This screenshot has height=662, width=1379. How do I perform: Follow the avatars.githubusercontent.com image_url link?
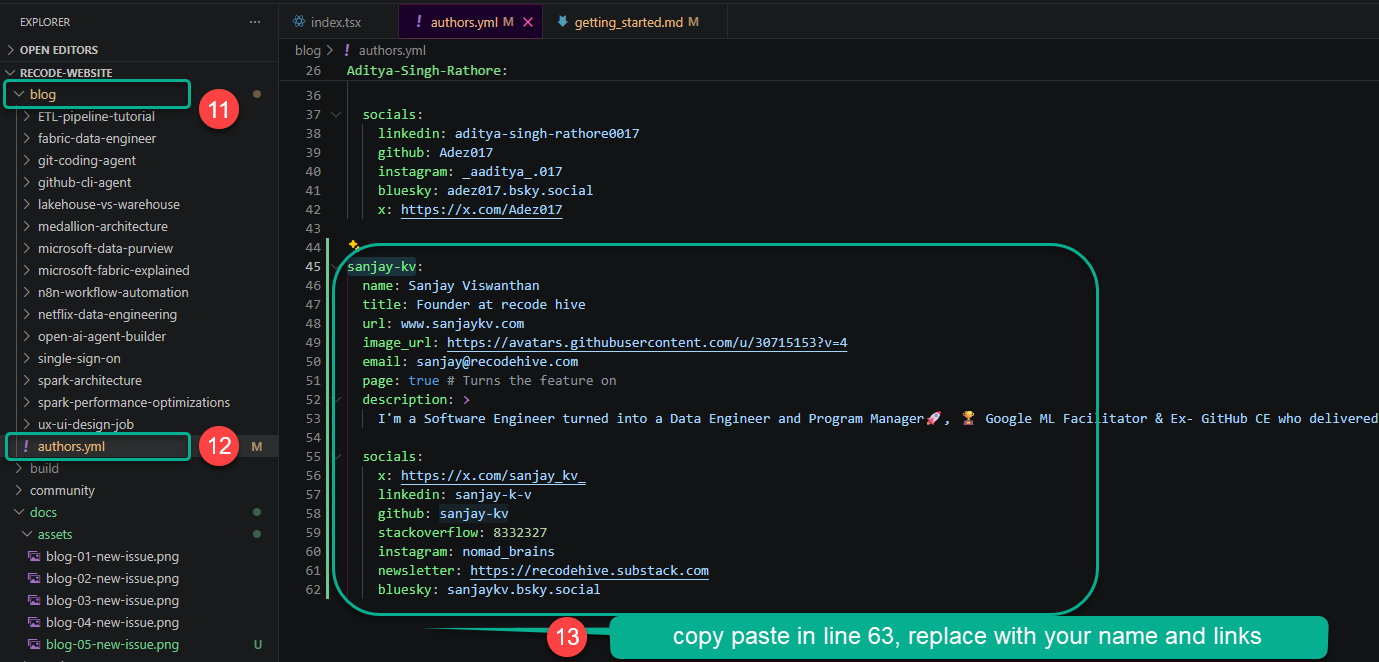[648, 343]
